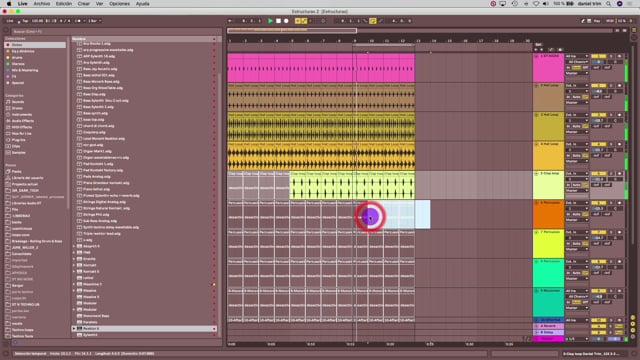
Task: Open All Channels dropdown on track 1
Action: coord(577,62)
